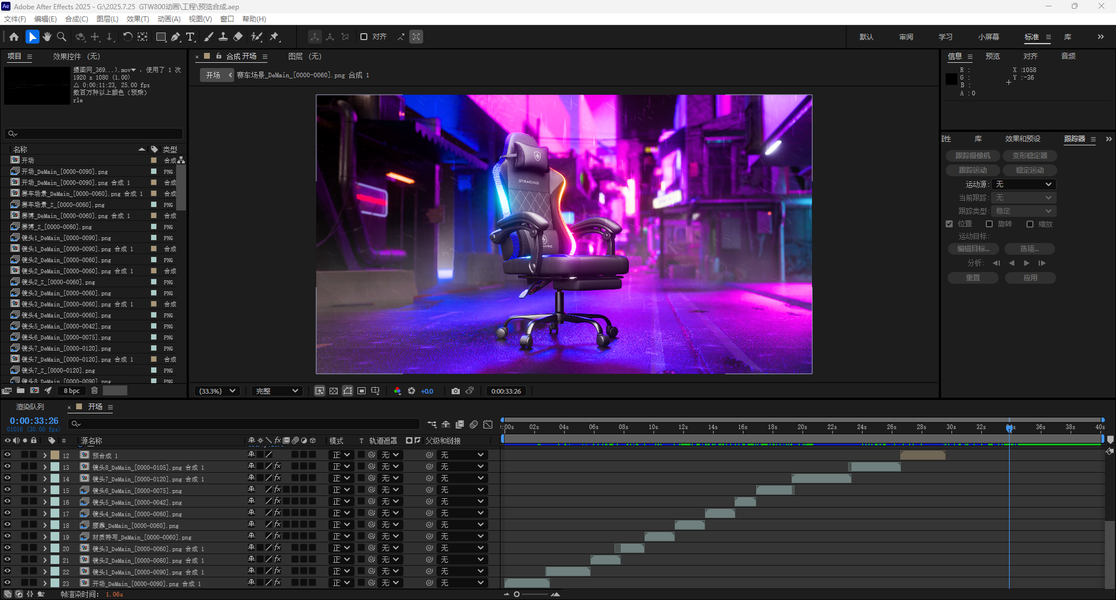This screenshot has height=600, width=1116.
Task: Enable motion blur switch in the timeline header
Action: (x=473, y=424)
